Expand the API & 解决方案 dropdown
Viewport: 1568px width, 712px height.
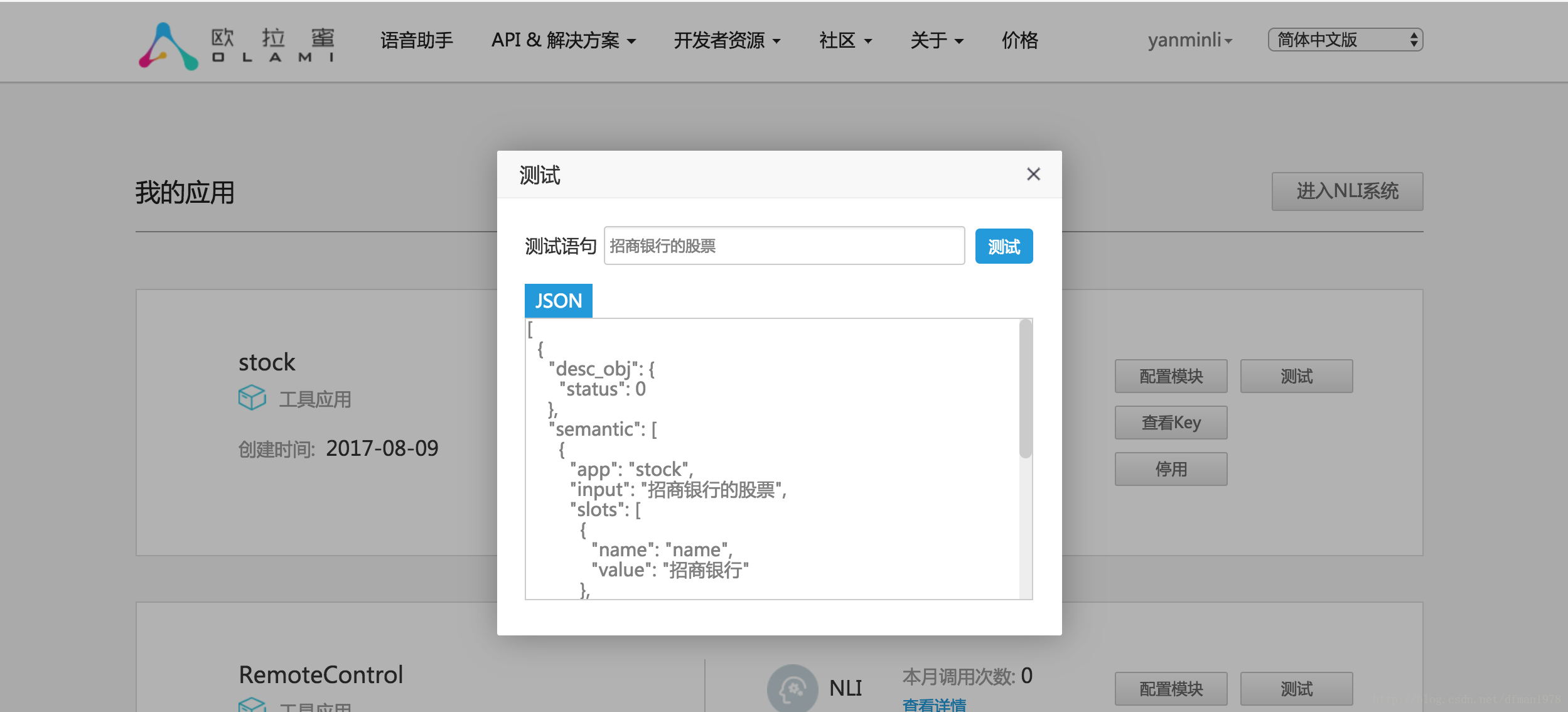564,40
